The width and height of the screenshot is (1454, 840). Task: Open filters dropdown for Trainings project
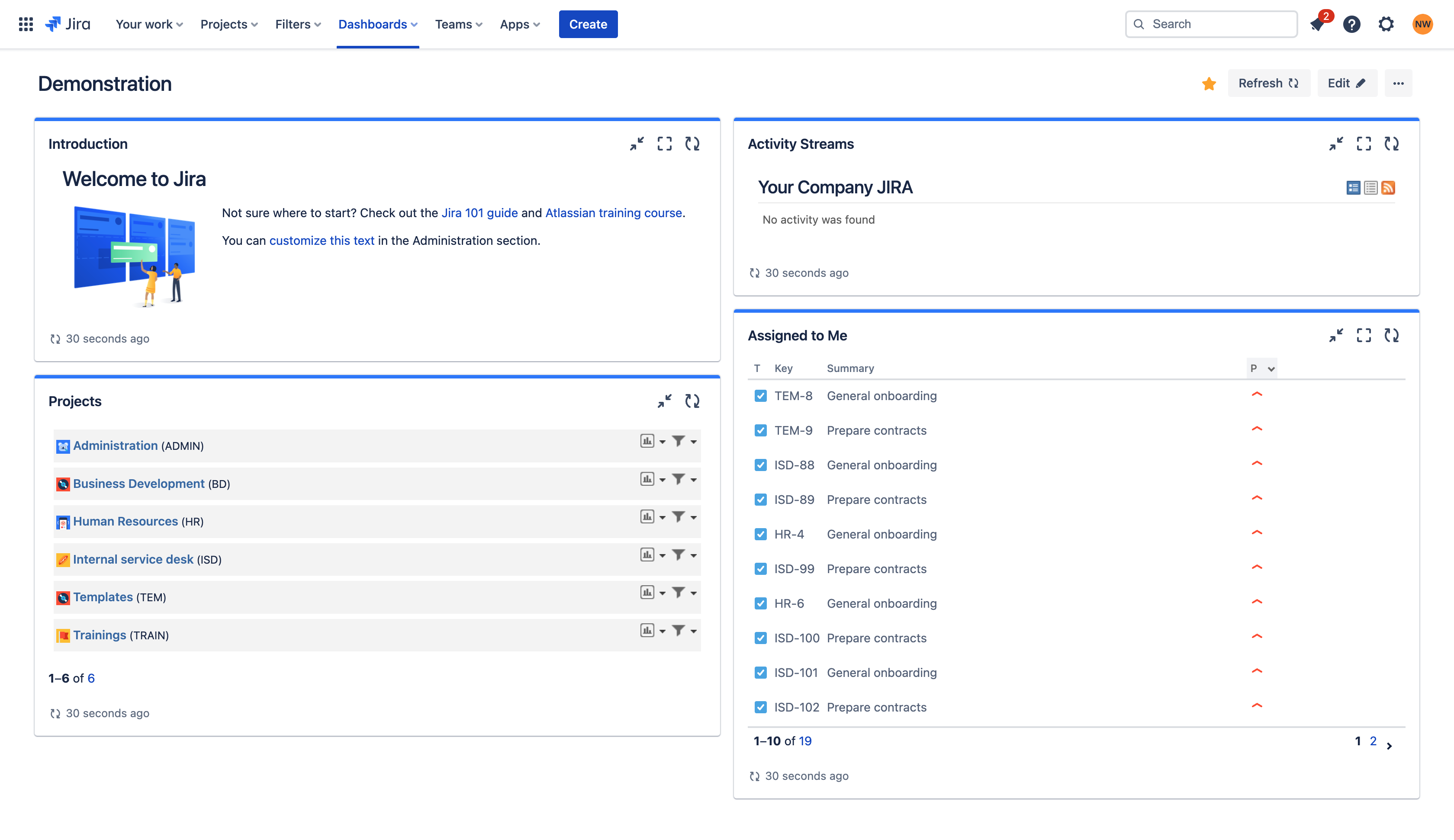(684, 631)
